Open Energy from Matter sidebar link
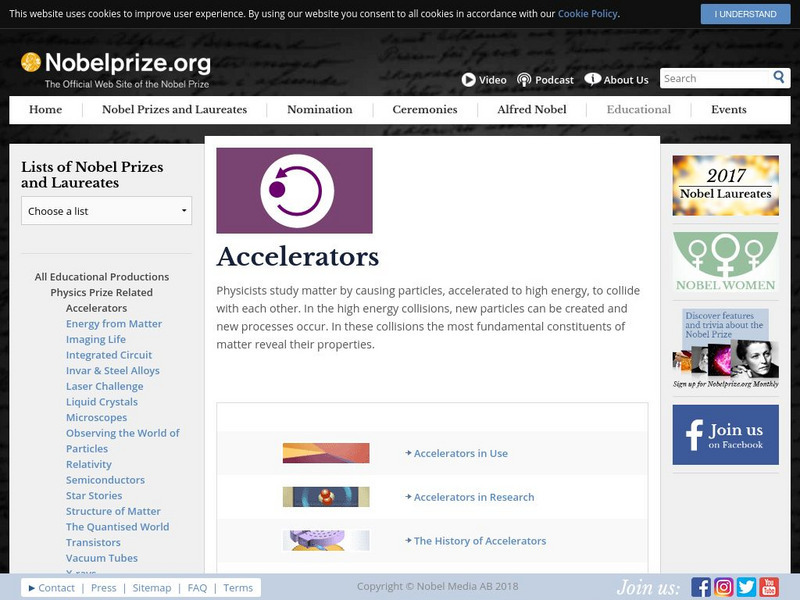The image size is (800, 600). [x=114, y=323]
